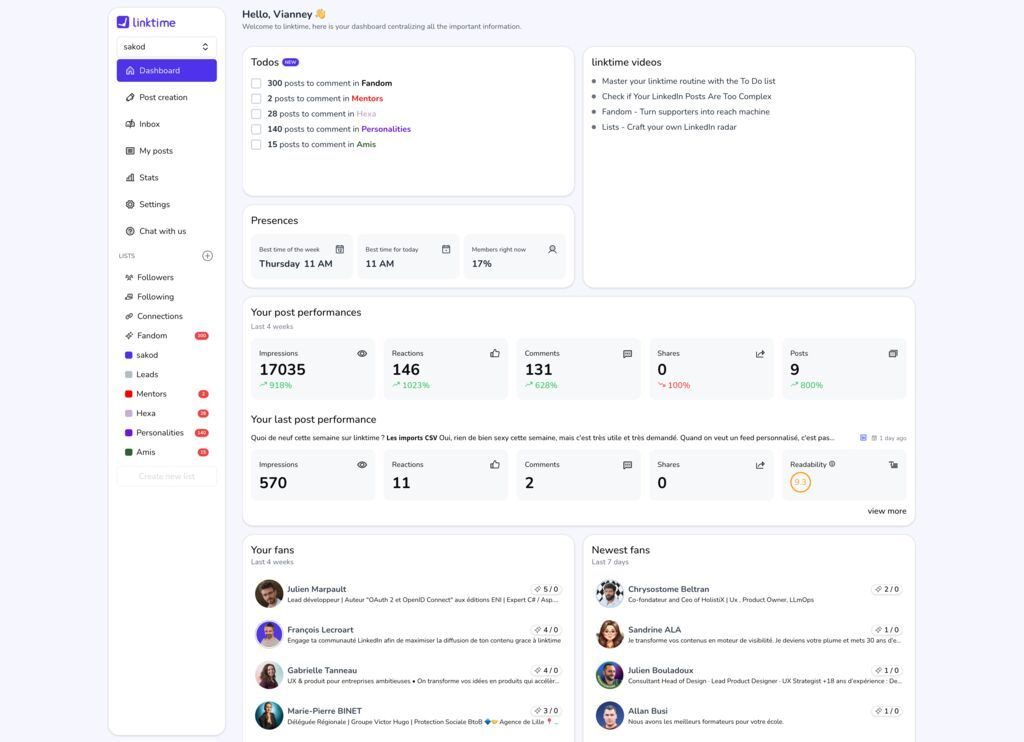Screen dimensions: 1024x742
Task: Click Julien Marpault's 5/0 score badge
Action: [x=546, y=589]
